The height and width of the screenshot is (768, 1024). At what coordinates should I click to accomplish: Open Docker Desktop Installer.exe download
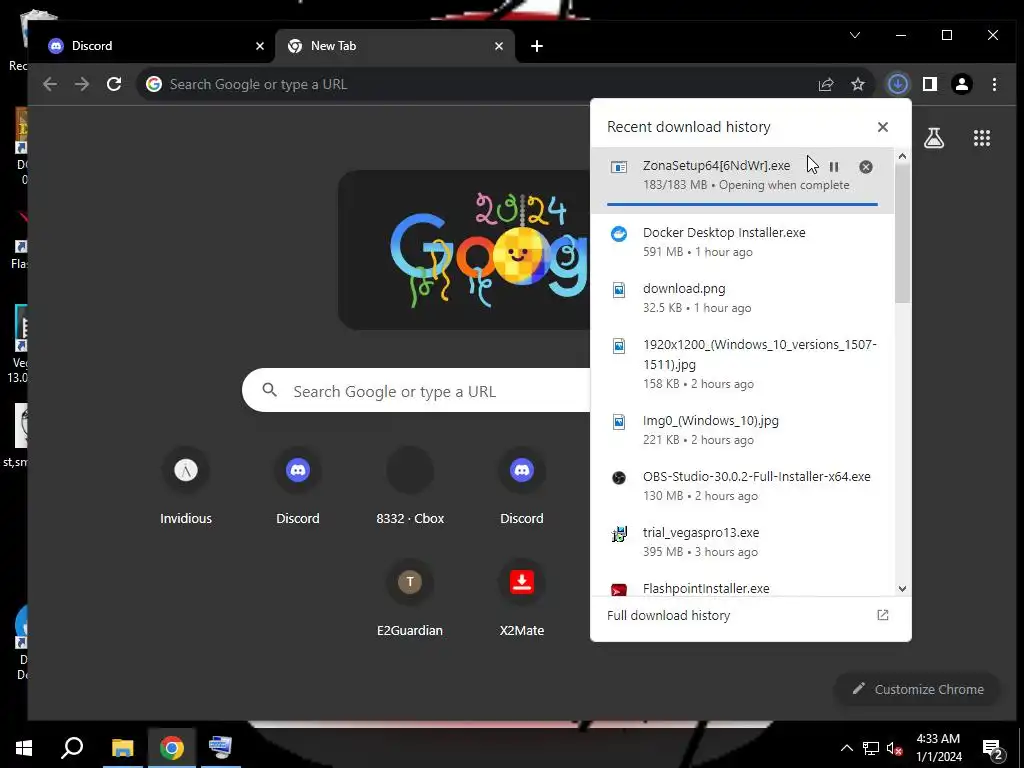[x=742, y=242]
